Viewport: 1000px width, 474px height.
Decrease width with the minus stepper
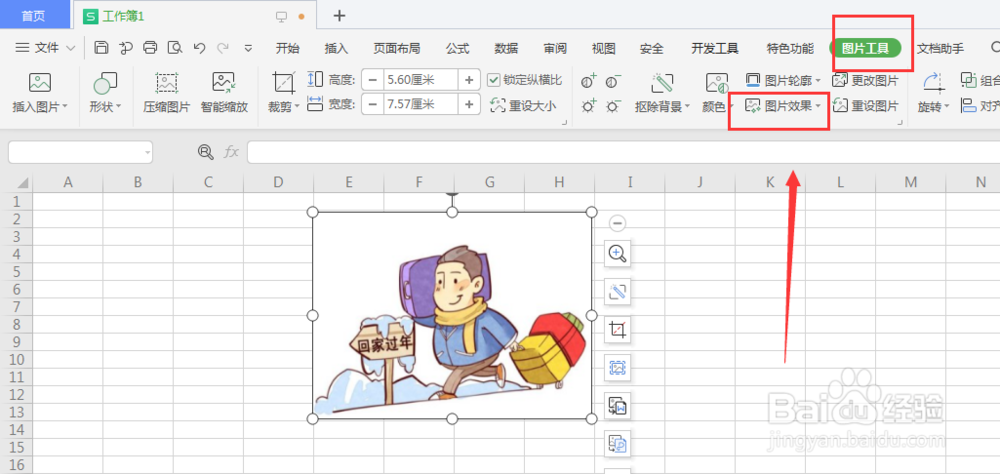373,104
